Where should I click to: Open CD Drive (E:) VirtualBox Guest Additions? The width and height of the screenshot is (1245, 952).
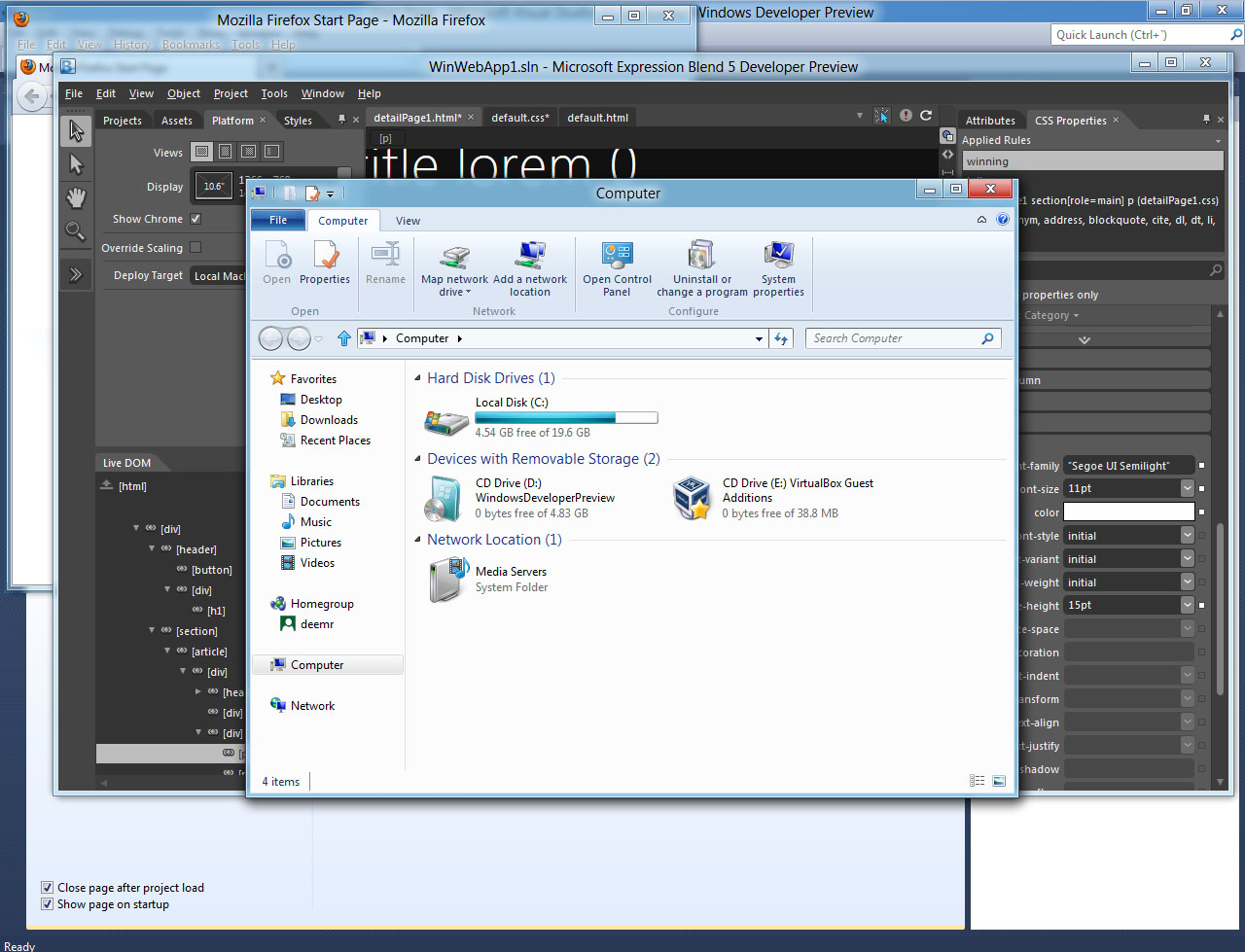773,498
